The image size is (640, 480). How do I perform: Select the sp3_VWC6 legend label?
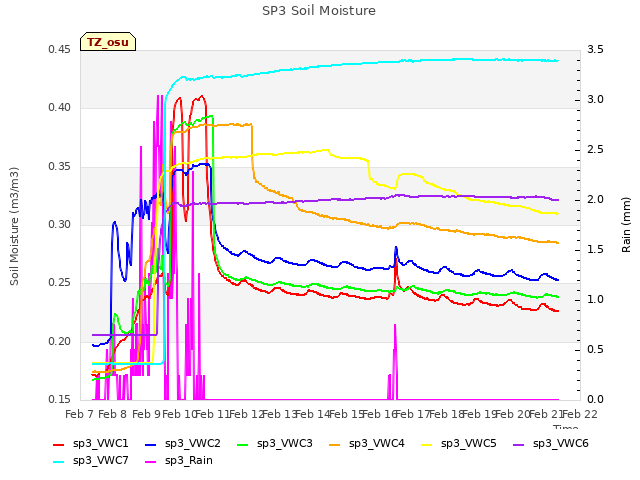tap(561, 444)
